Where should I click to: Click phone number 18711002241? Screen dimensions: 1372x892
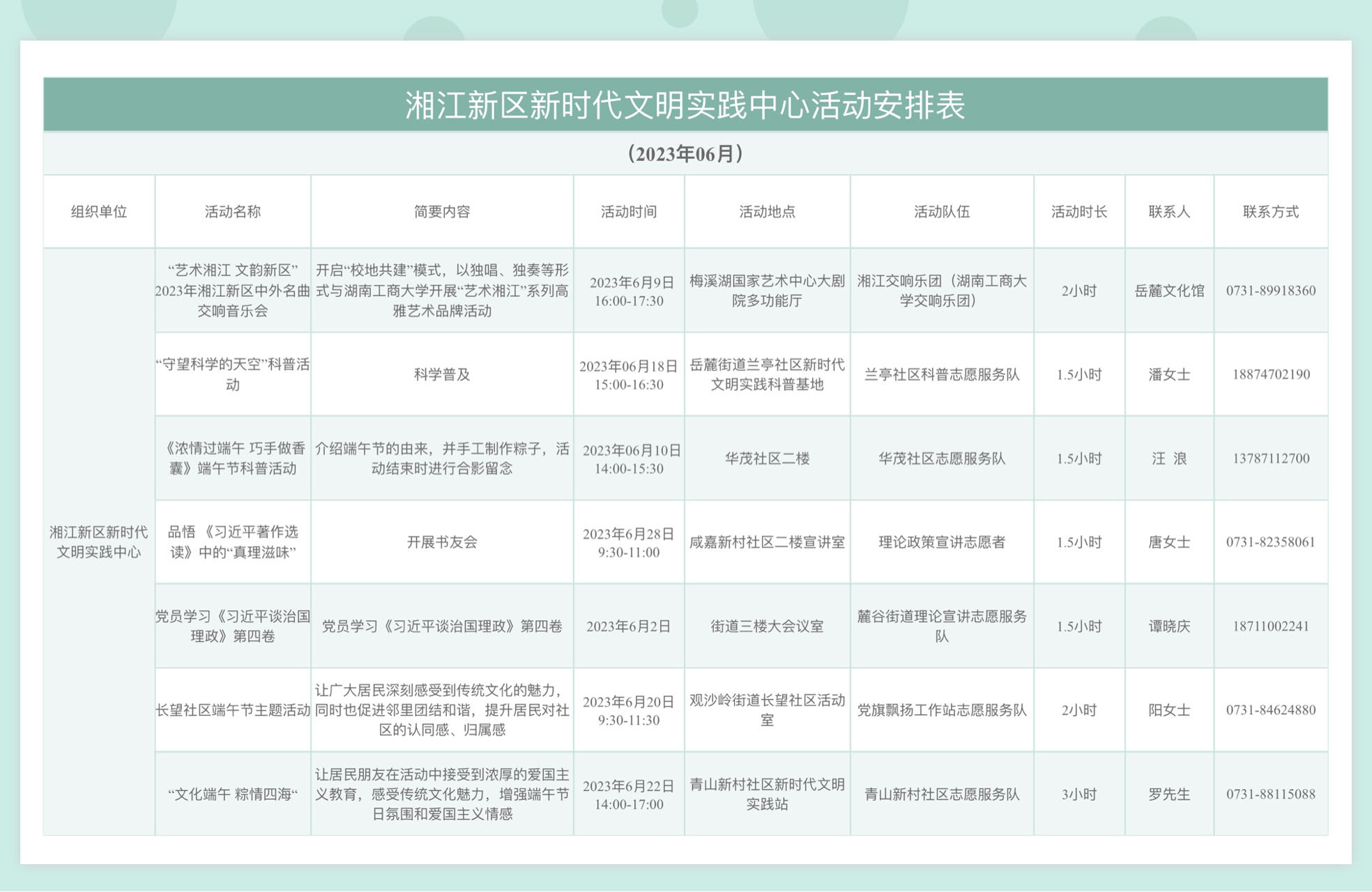[x=1271, y=626]
